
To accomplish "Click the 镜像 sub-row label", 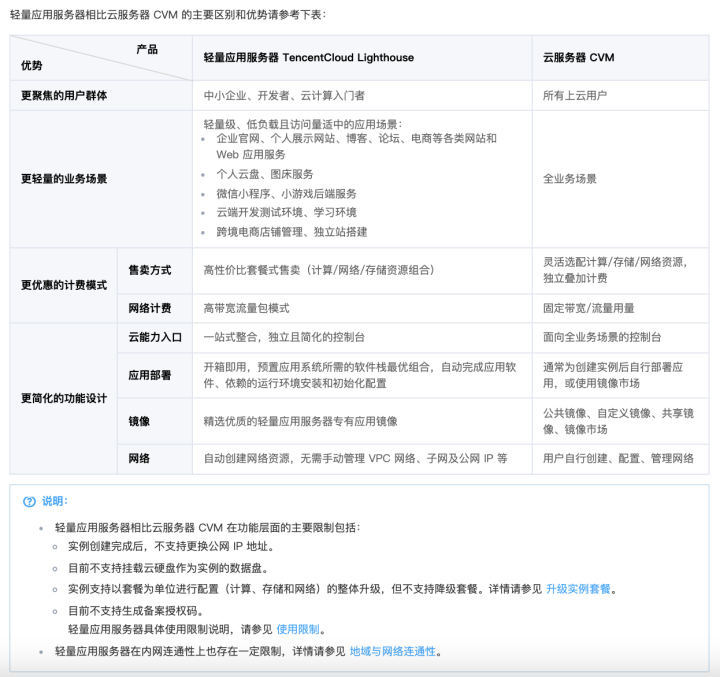I will pyautogui.click(x=139, y=421).
